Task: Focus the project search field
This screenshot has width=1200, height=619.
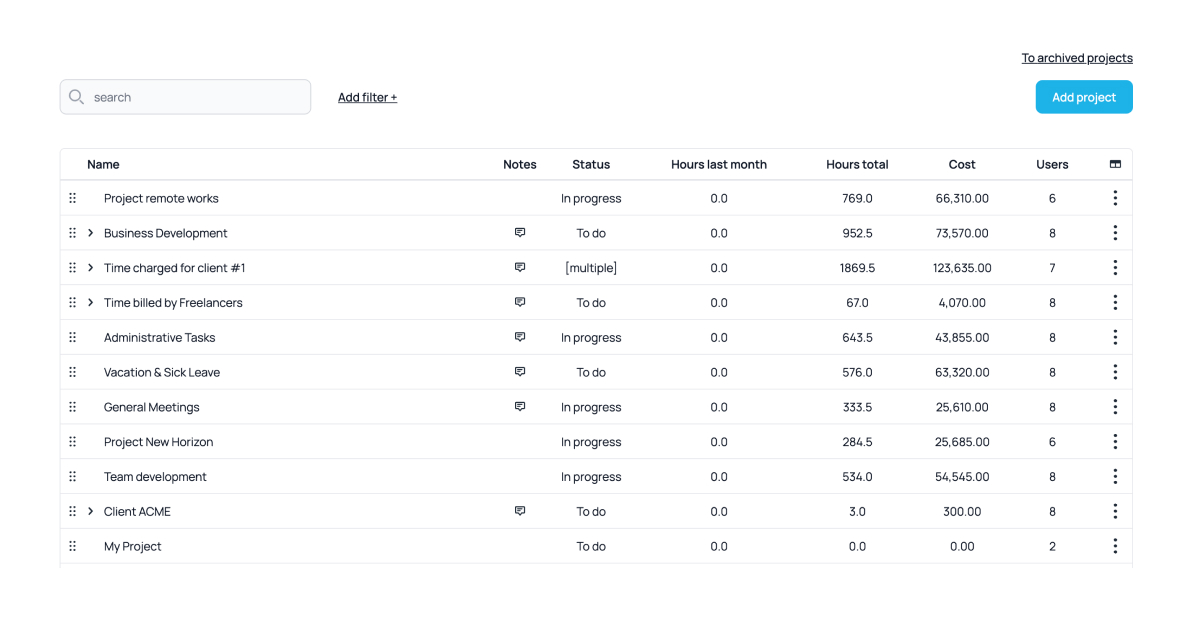Action: coord(195,97)
